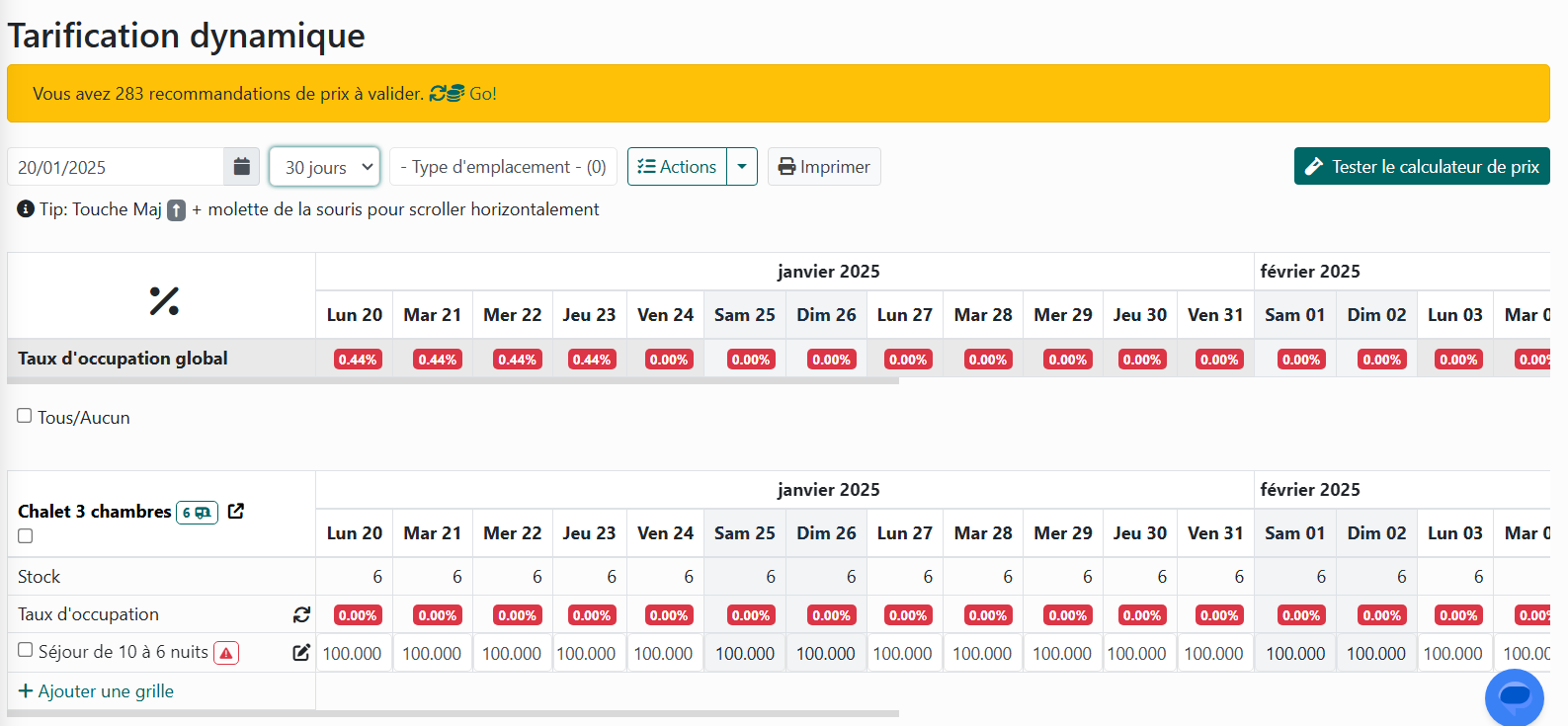Viewport: 1568px width, 726px height.
Task: Toggle the Tous/Aucun checkbox
Action: (25, 416)
